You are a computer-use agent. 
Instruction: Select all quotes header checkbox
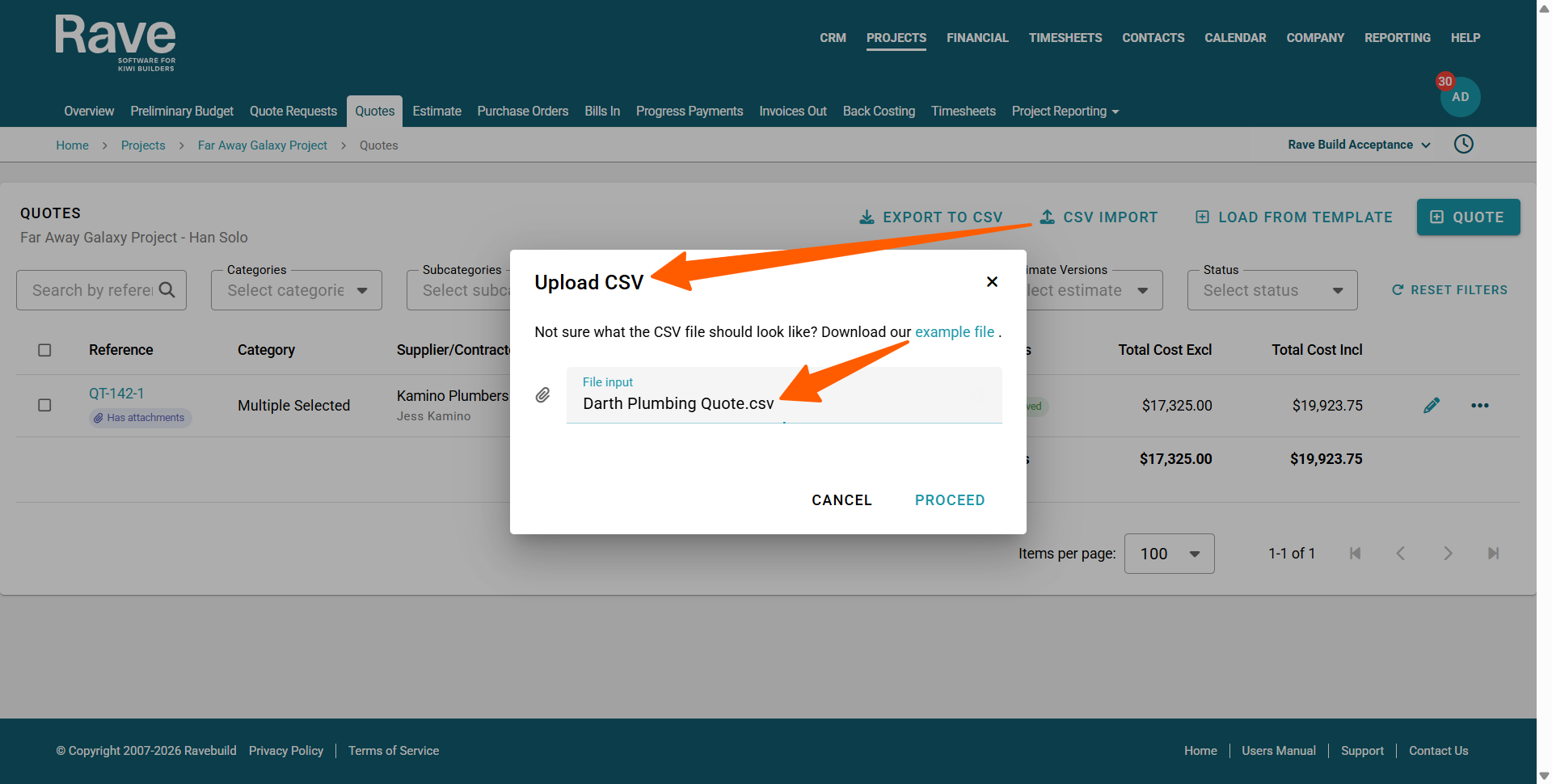click(x=44, y=350)
